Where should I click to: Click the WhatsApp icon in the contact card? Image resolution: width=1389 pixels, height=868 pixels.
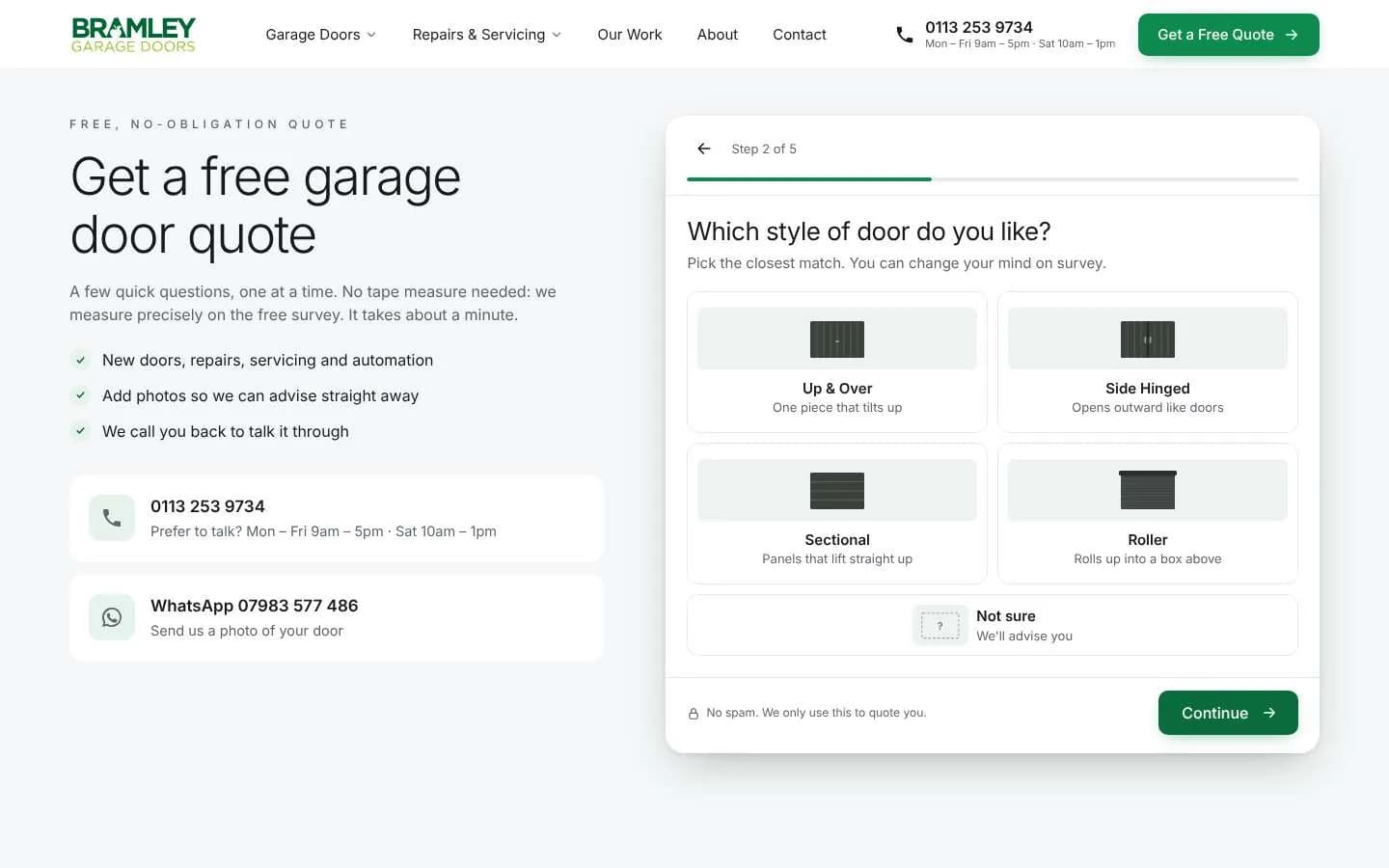coord(112,617)
